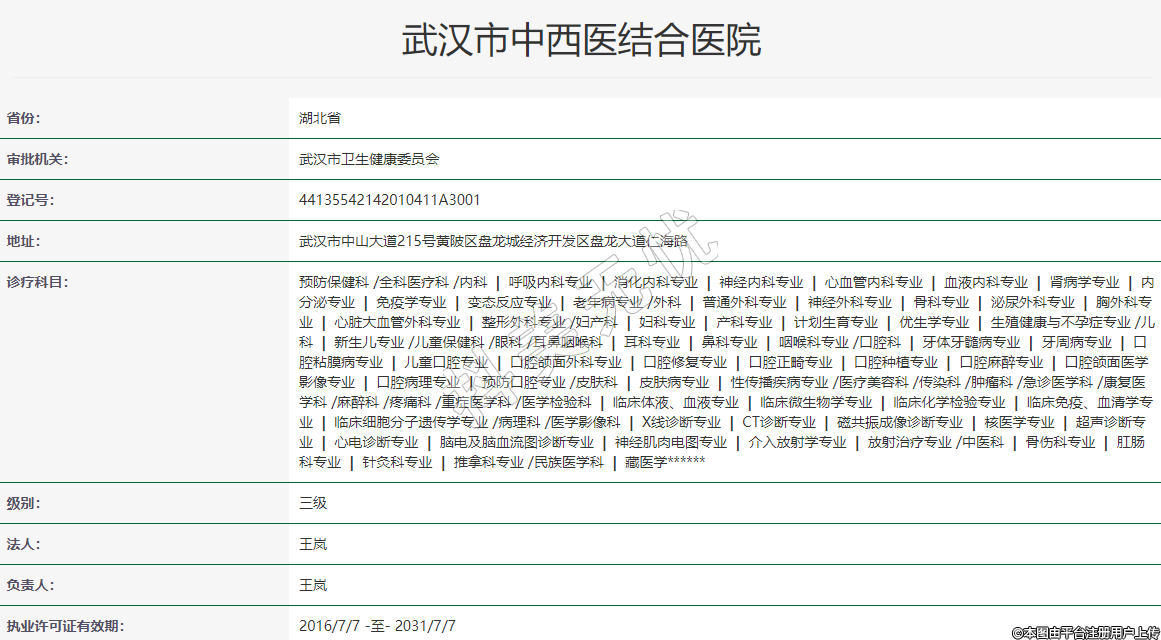Click the hospital title 武汉市中西医结合医院
Viewport: 1161px width, 640px height.
pos(581,40)
